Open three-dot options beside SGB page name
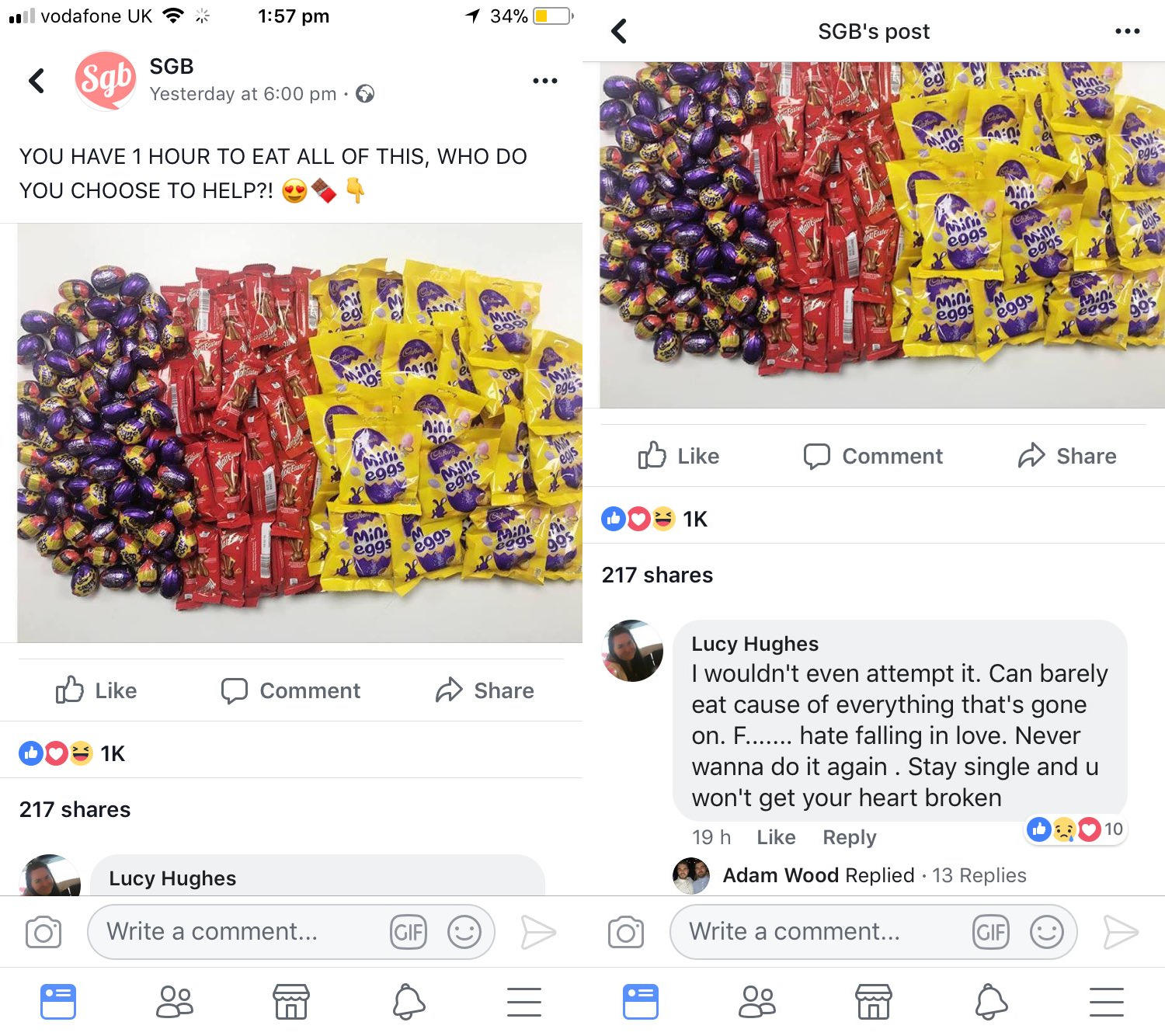Image resolution: width=1165 pixels, height=1036 pixels. tap(545, 81)
